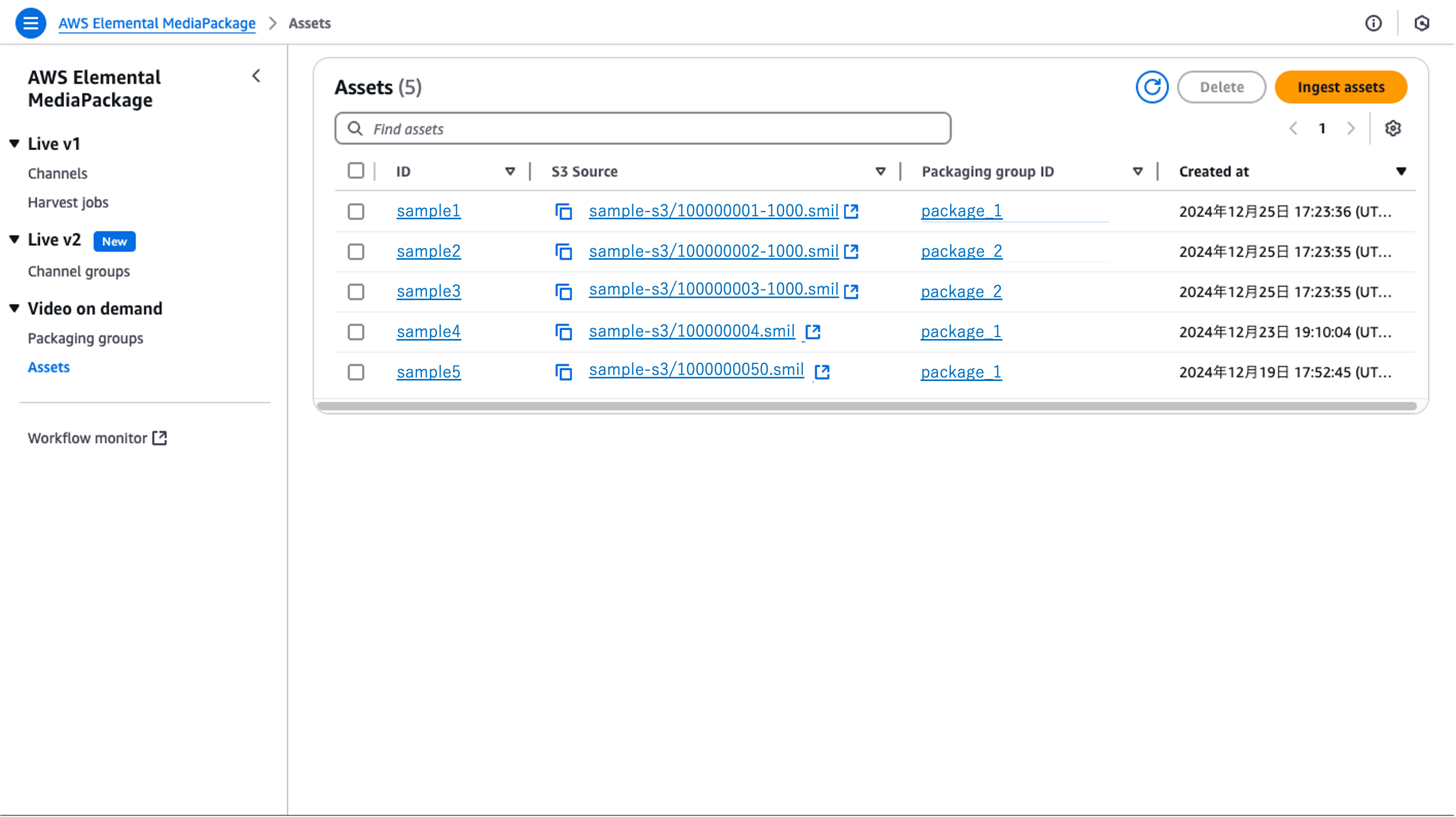Image resolution: width=1456 pixels, height=817 pixels.
Task: Check the sample4 row checkbox
Action: pyautogui.click(x=356, y=332)
